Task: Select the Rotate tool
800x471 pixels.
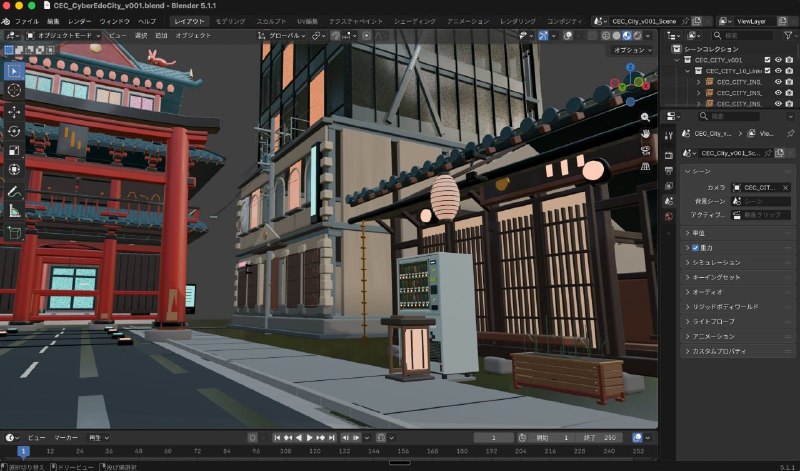Action: coord(14,131)
